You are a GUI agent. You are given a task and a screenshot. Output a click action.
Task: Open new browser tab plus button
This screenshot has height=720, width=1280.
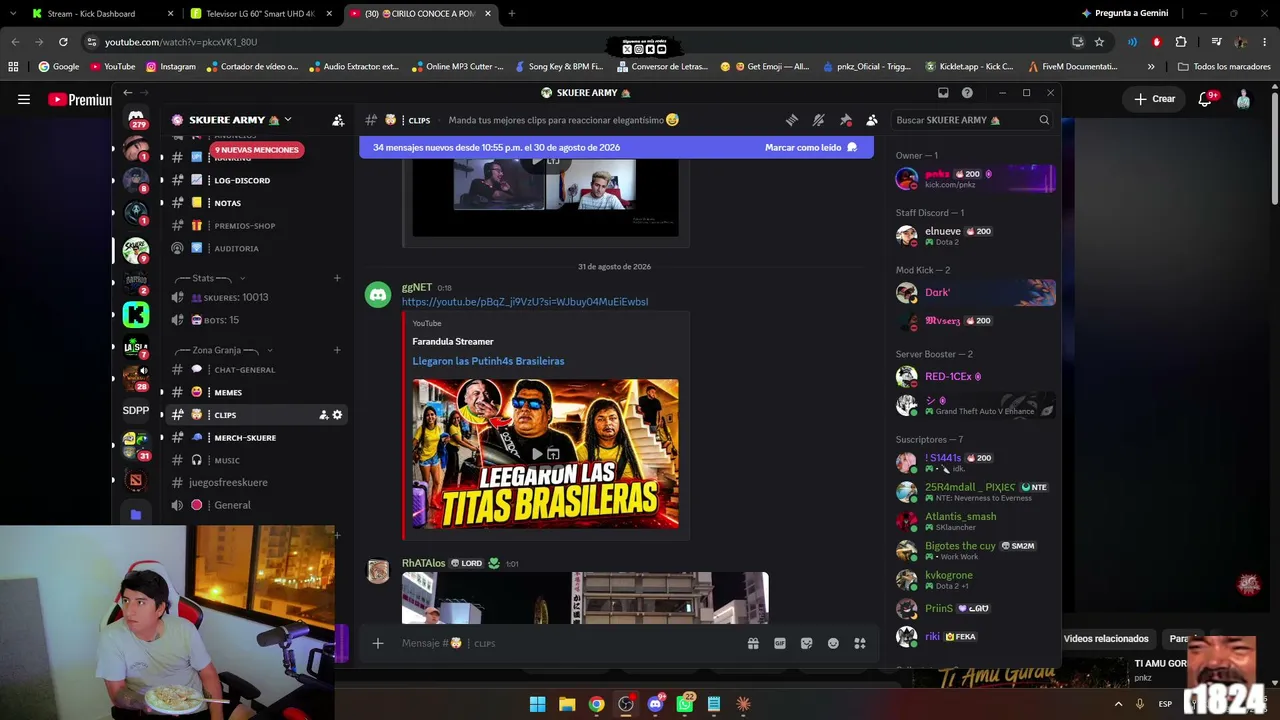click(x=511, y=14)
